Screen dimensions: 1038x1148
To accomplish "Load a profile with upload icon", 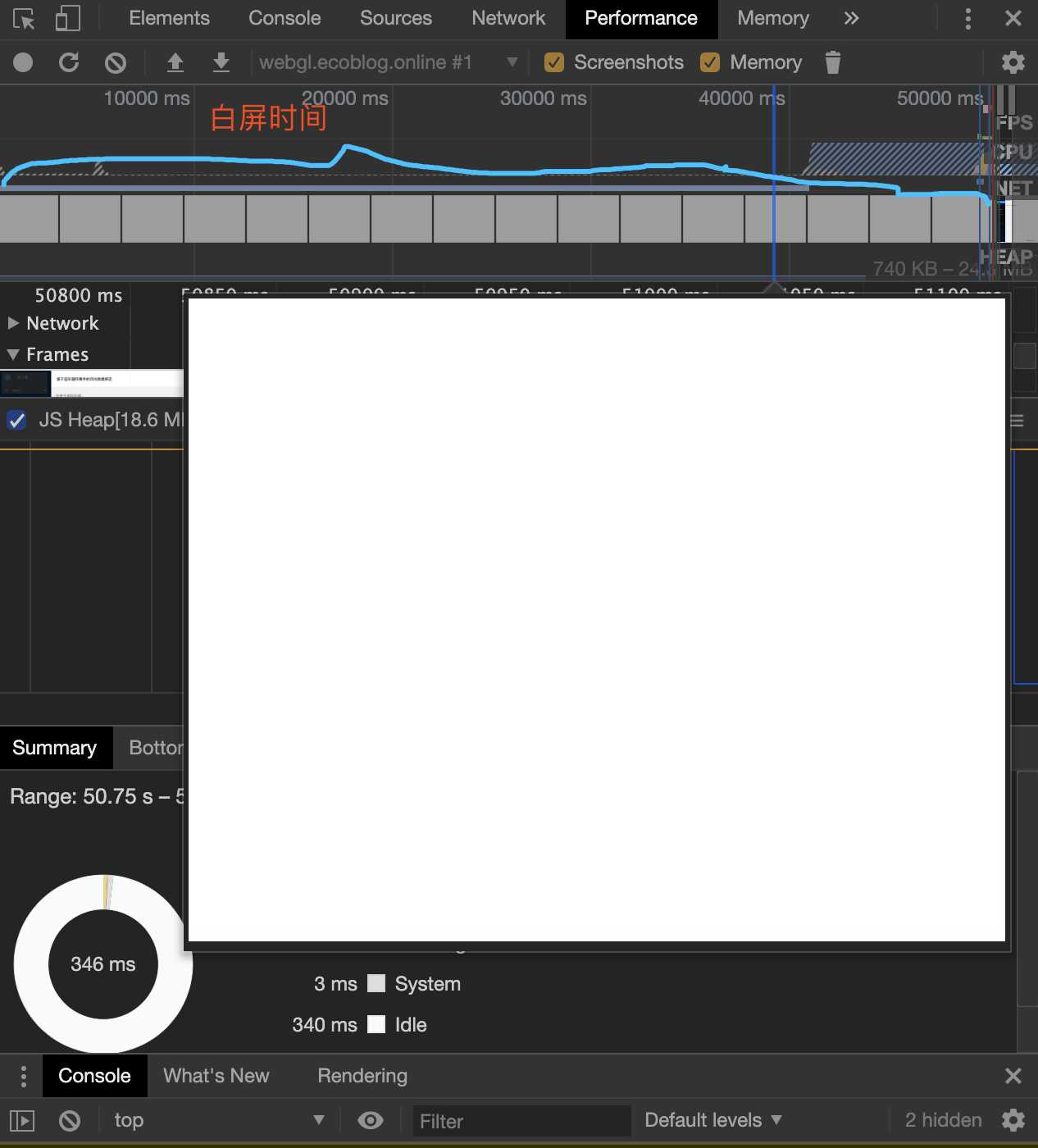I will [175, 62].
